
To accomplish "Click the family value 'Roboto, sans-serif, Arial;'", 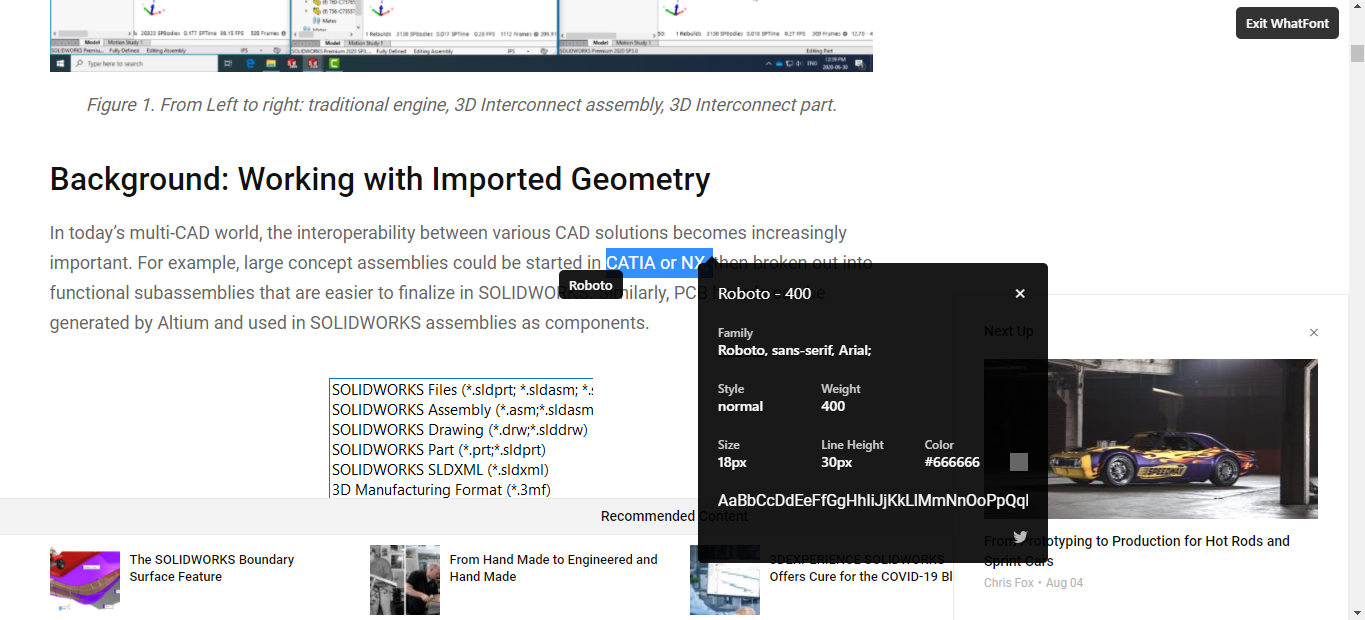I will point(795,351).
